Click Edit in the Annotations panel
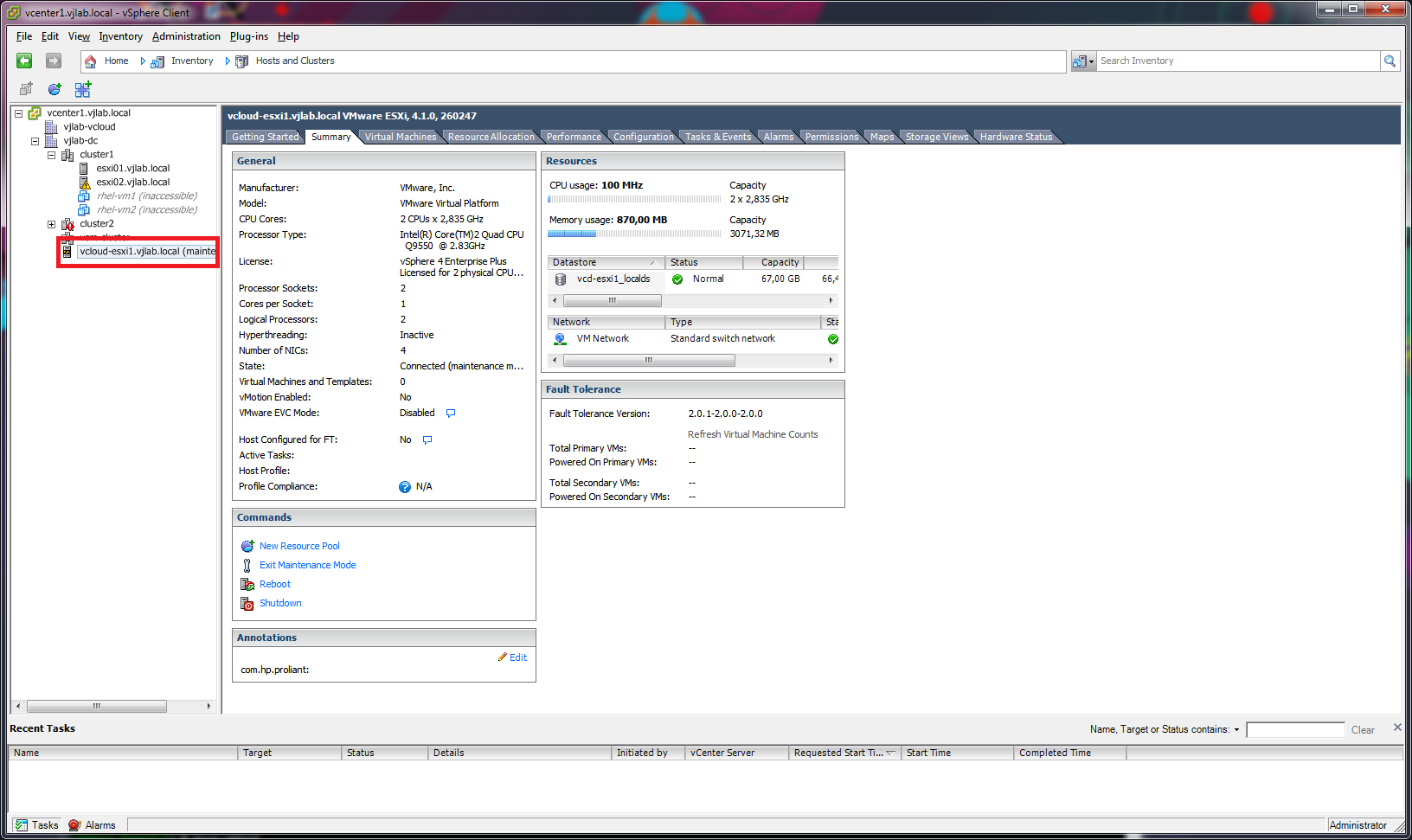The width and height of the screenshot is (1412, 840). pos(517,657)
